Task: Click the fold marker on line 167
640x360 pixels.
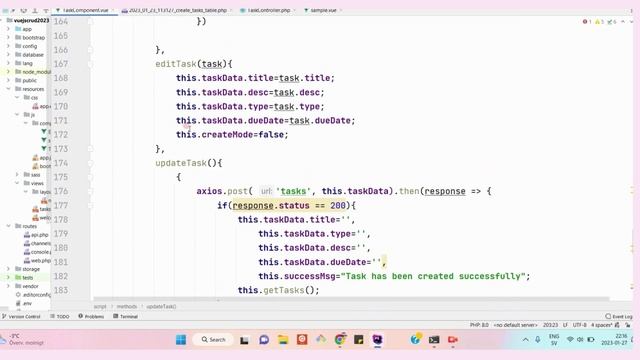Action: click(x=90, y=64)
